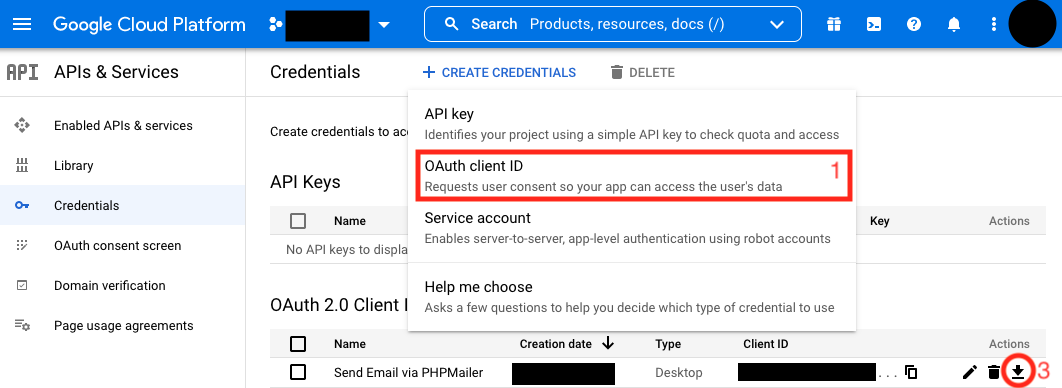Check the Send Email via PHPMailer row
This screenshot has height=388, width=1062.
point(297,372)
